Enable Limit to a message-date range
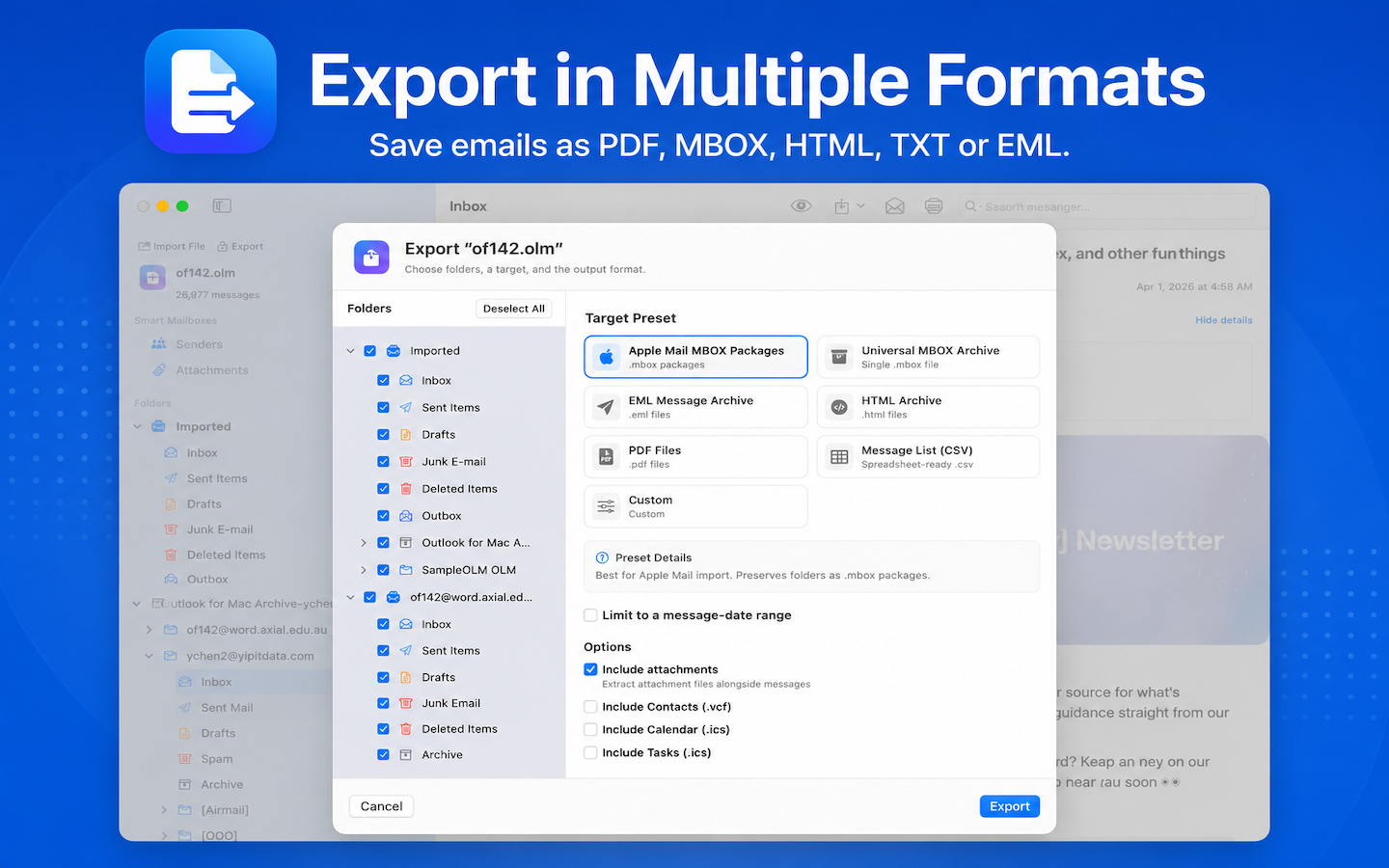Screen dimensions: 1389x868 tap(590, 615)
